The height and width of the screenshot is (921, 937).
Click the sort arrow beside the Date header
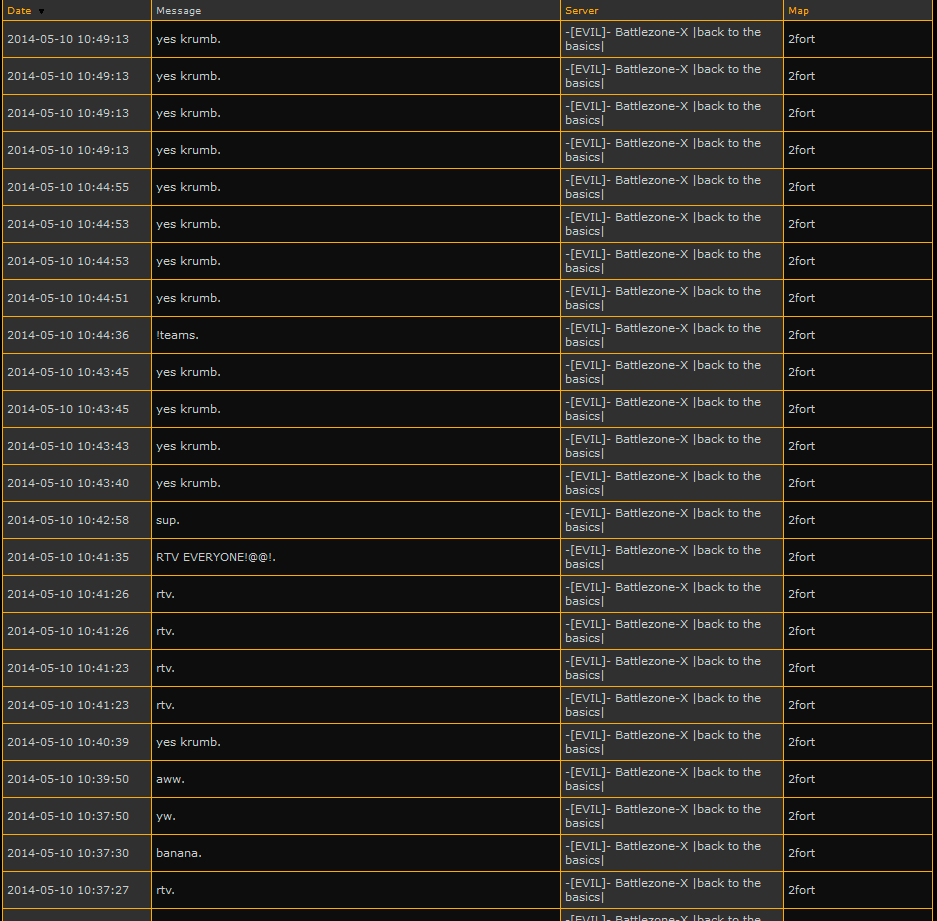[41, 11]
